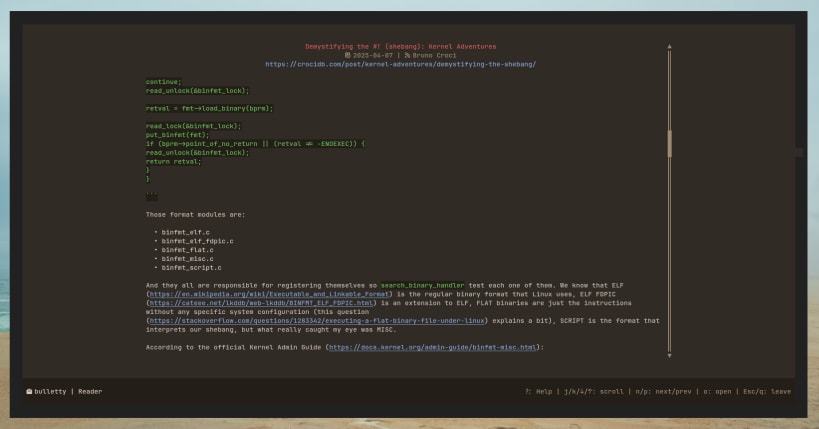The width and height of the screenshot is (819, 429).
Task: Click the 'read_lock(&binfmt_lock);' code line
Action: click(x=193, y=126)
